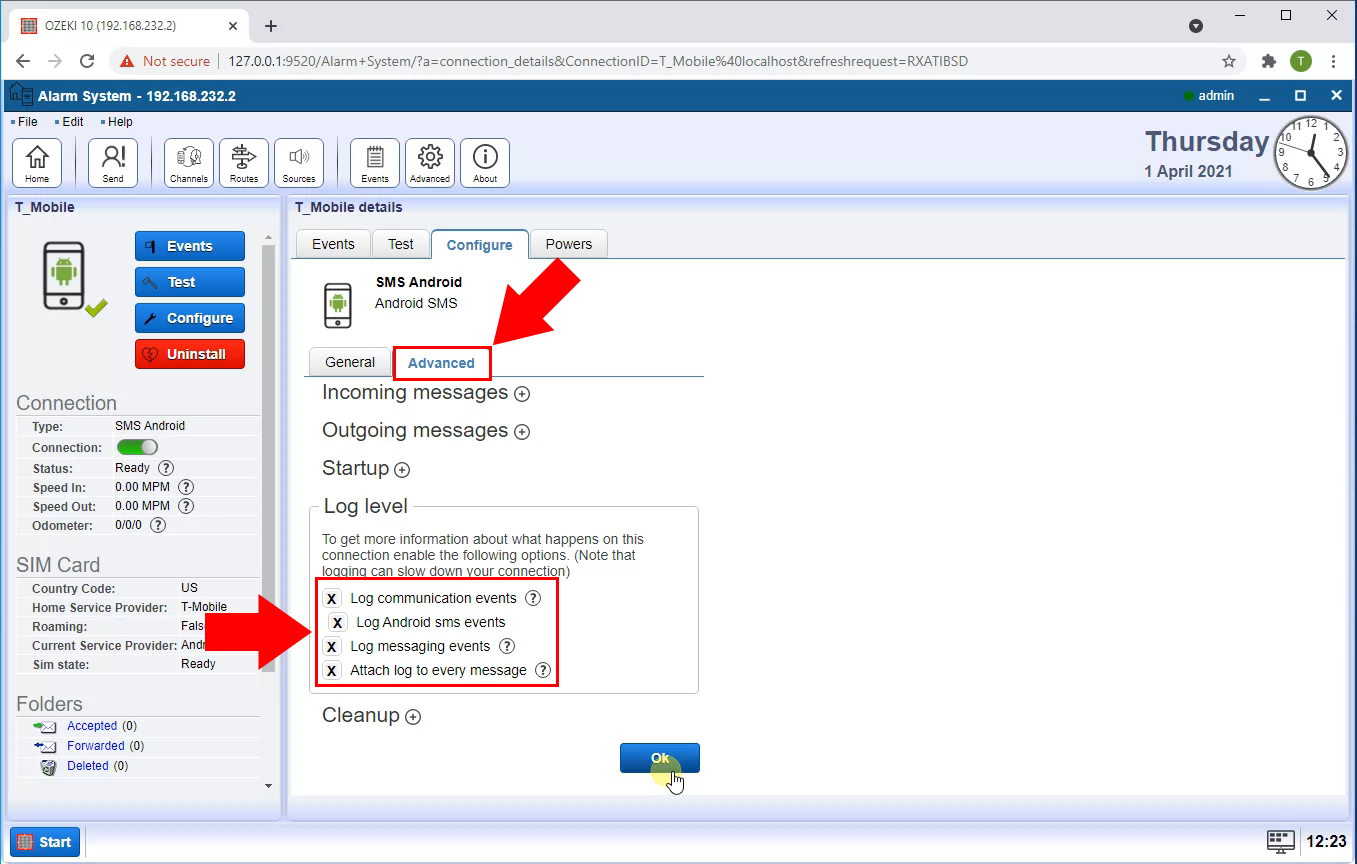Switch to the General sub-tab
The width and height of the screenshot is (1357, 864).
[350, 362]
